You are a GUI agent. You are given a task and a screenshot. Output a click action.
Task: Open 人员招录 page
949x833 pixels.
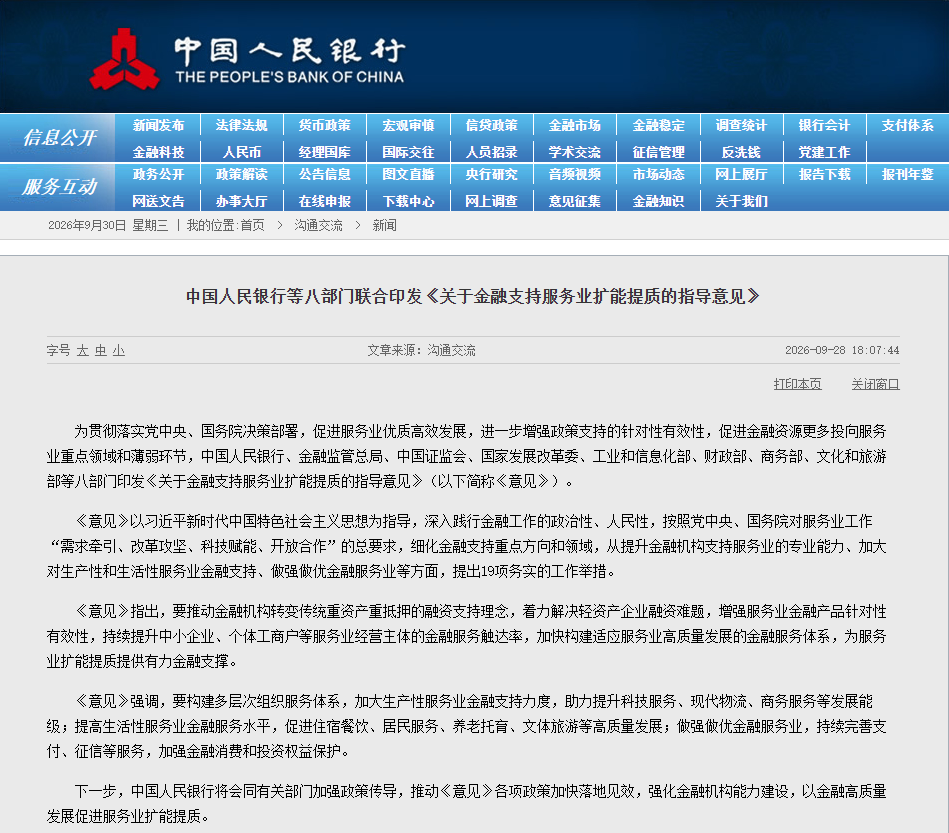[491, 152]
